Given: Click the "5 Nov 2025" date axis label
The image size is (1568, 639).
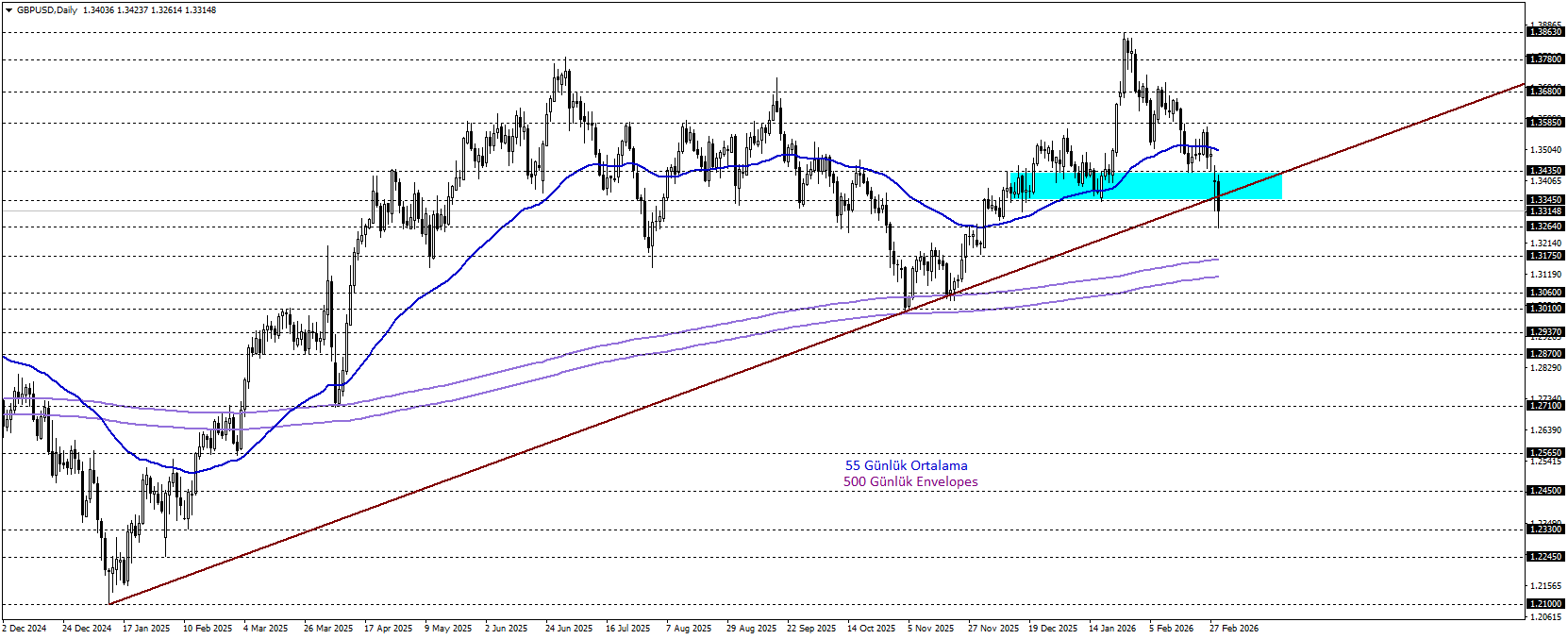Looking at the screenshot, I should (x=931, y=629).
